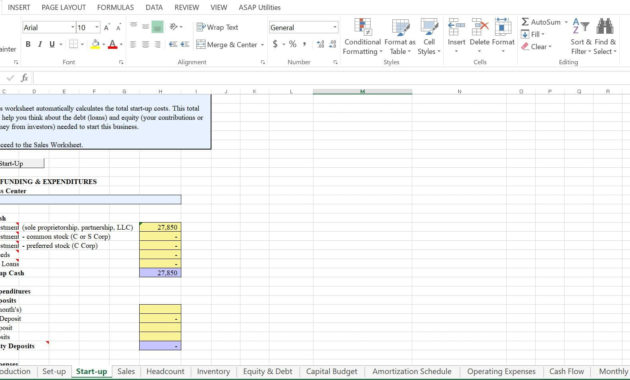Apply Accounting dollar format

(275, 44)
